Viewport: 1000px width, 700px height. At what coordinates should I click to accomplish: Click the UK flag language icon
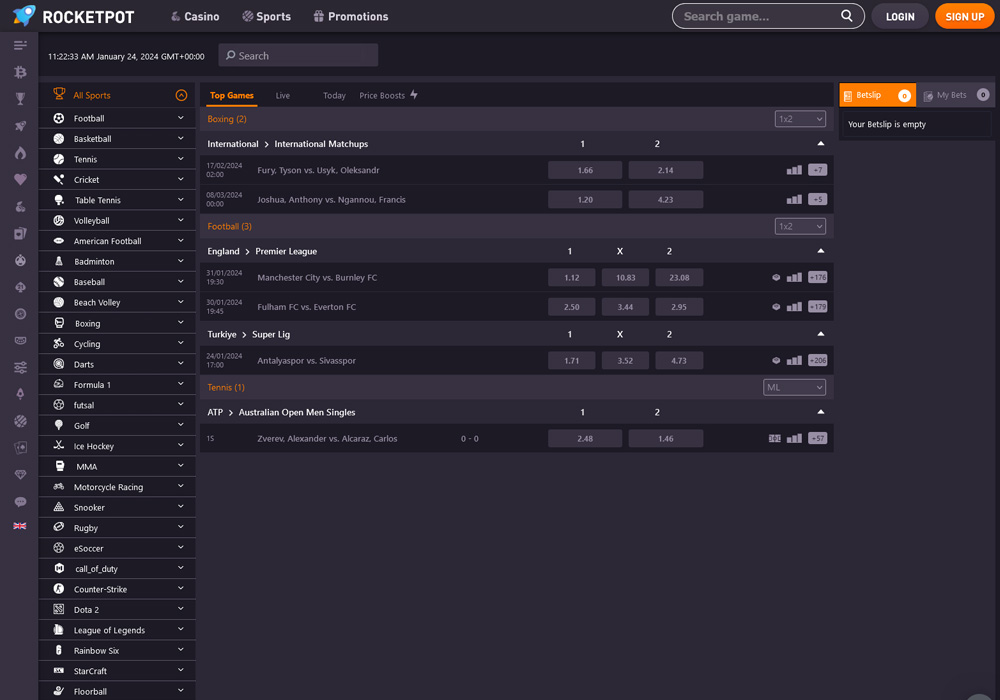coord(20,526)
